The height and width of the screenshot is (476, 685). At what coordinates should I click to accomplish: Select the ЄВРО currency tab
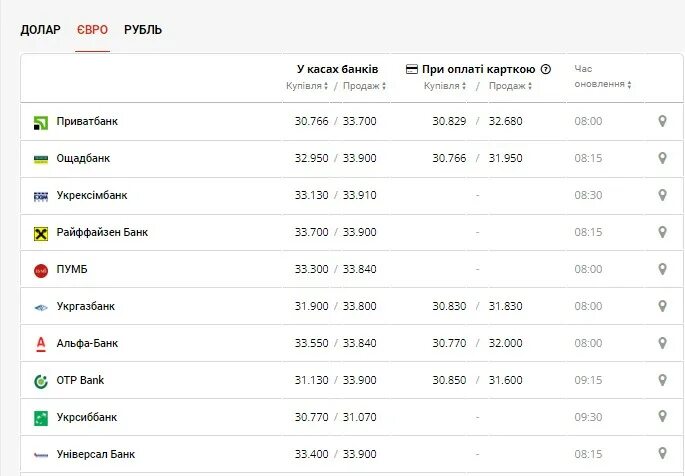[x=92, y=30]
